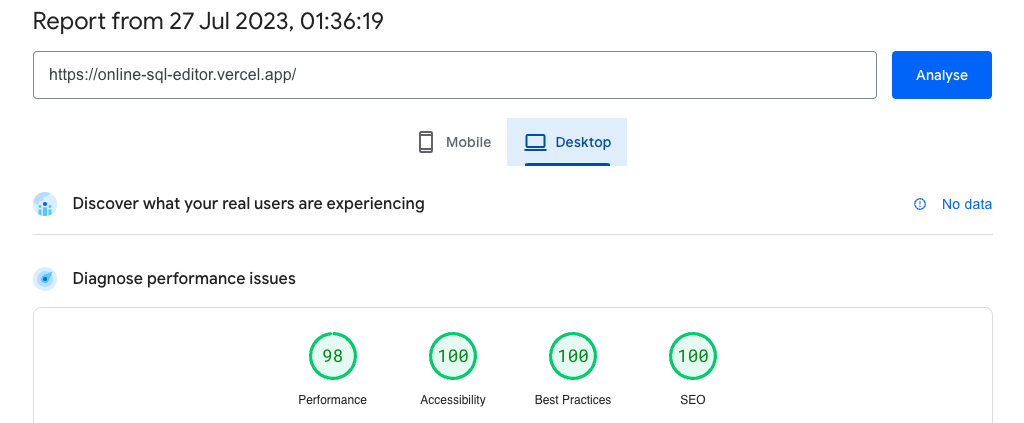
Task: Click the mobile phone icon
Action: (426, 142)
